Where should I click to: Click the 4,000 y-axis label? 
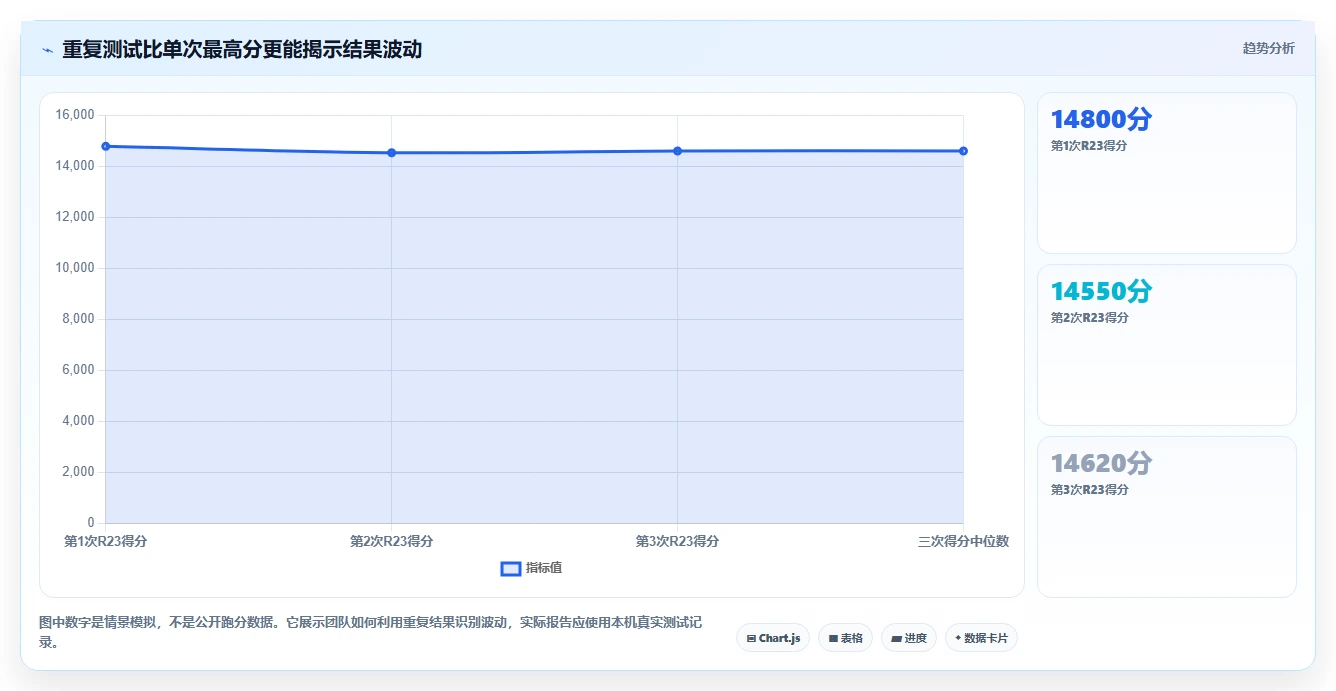pyautogui.click(x=78, y=421)
